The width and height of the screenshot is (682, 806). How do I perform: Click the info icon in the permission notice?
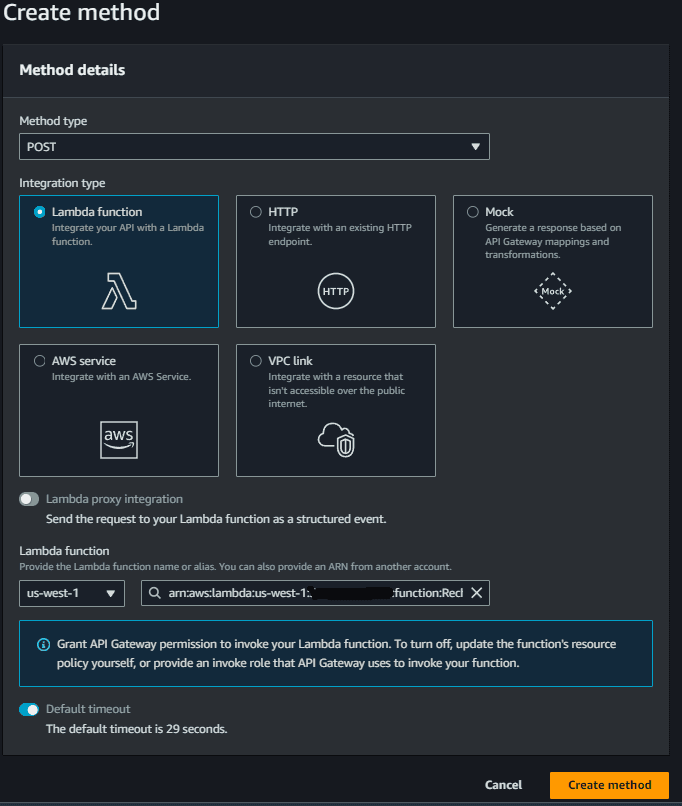44,645
